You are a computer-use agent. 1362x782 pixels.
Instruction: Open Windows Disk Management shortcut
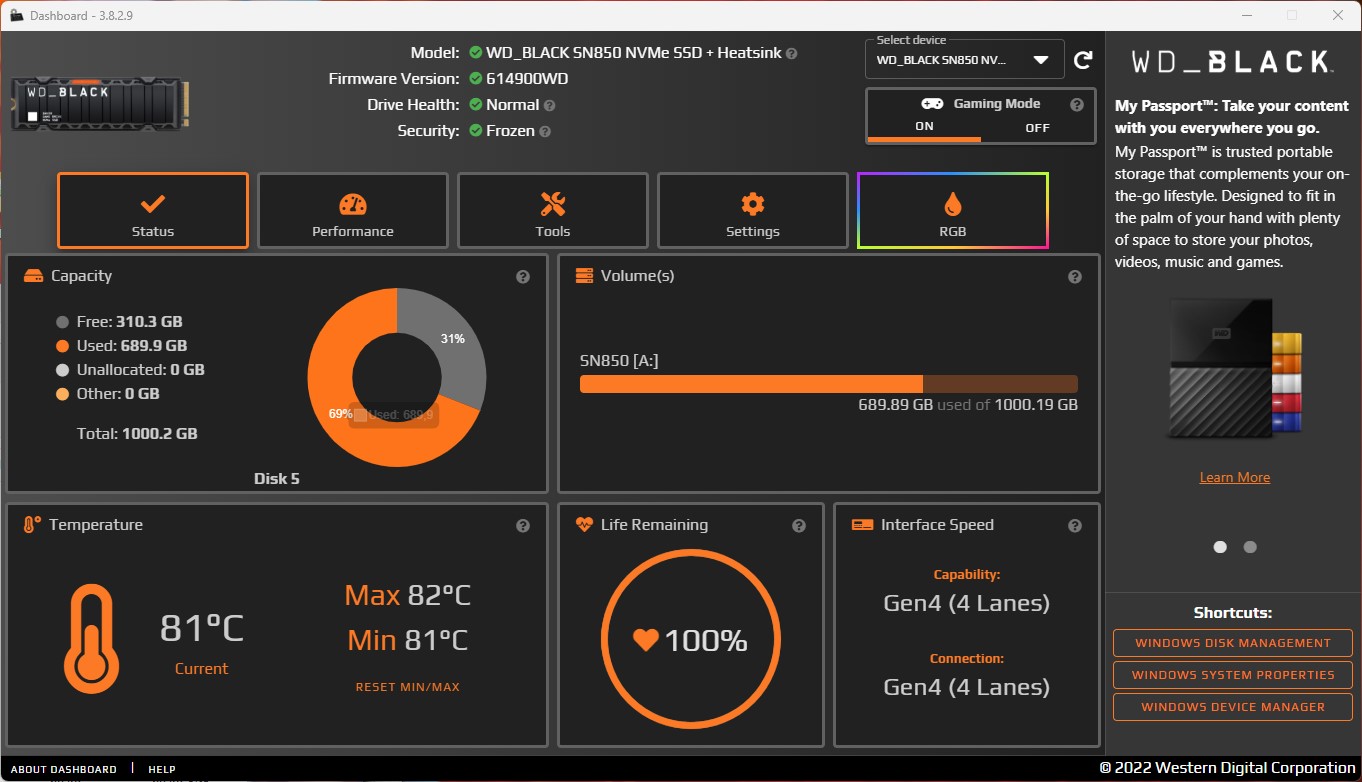coord(1233,643)
